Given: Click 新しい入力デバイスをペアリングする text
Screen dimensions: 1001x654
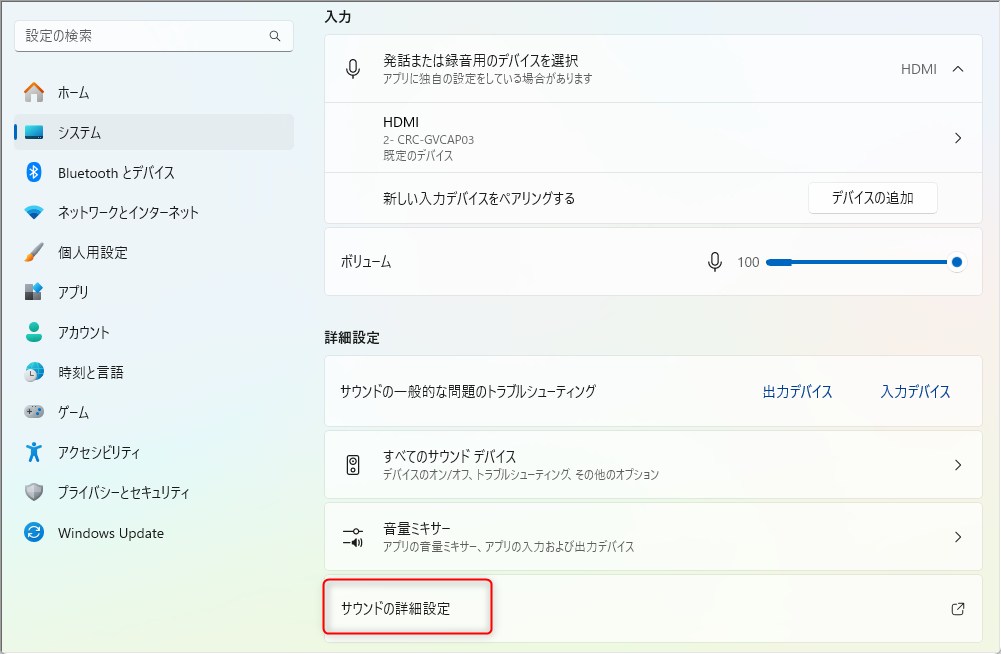Looking at the screenshot, I should click(479, 199).
